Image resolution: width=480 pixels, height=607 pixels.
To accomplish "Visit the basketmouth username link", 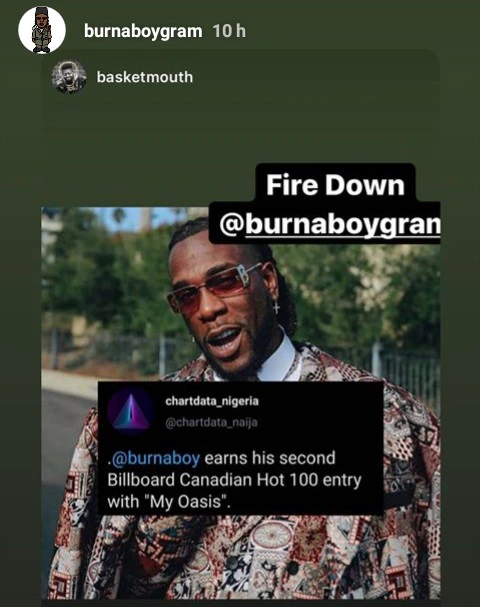I will pyautogui.click(x=145, y=77).
